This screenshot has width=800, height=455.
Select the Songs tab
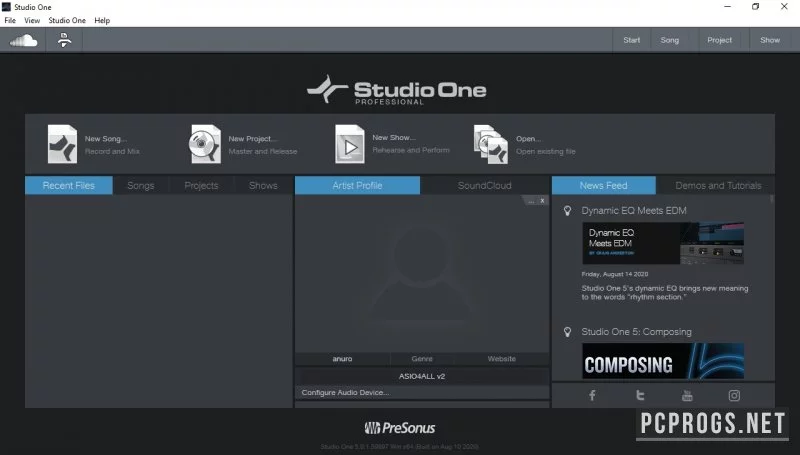point(141,186)
